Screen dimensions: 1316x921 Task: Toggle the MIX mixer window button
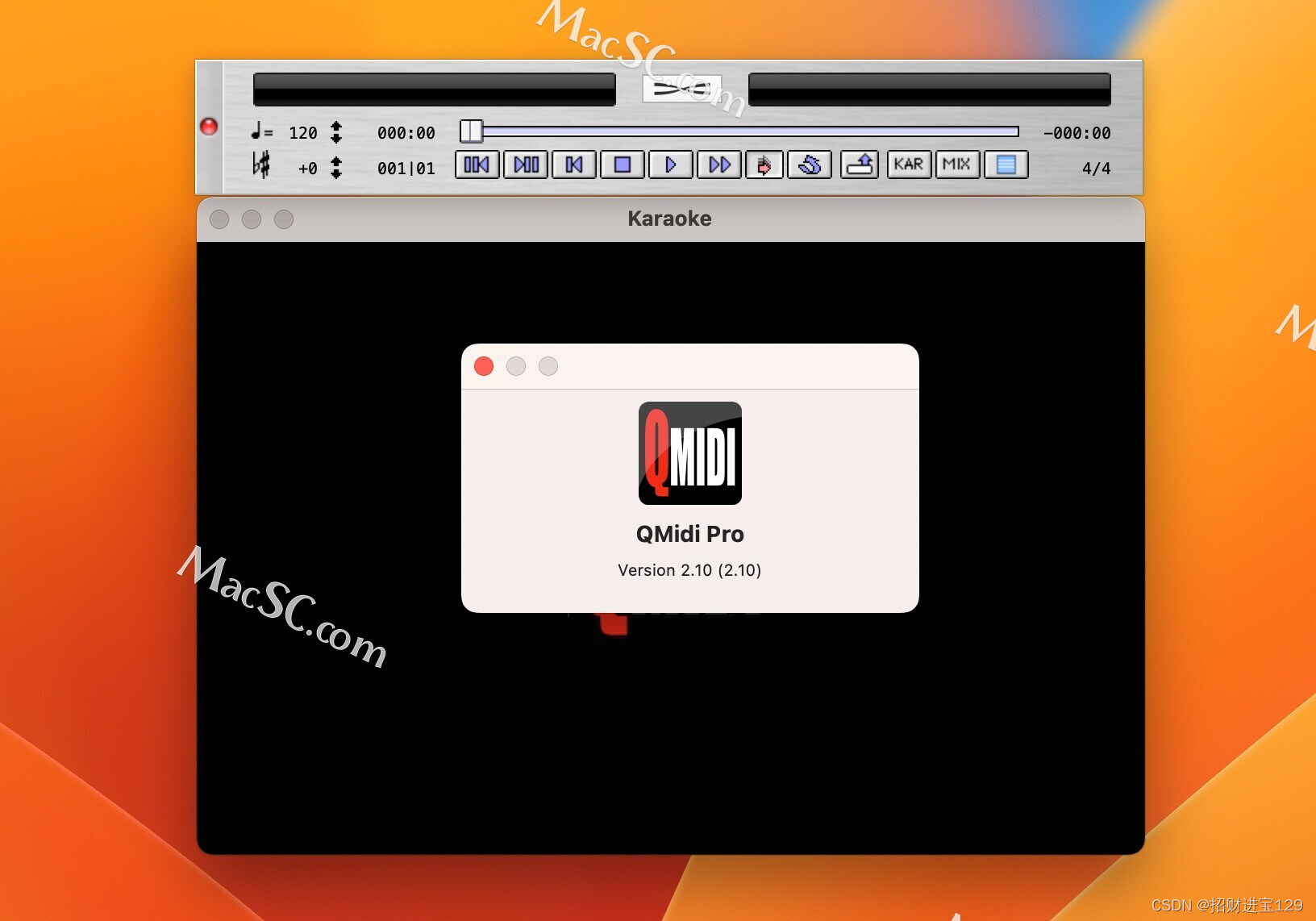tap(957, 165)
